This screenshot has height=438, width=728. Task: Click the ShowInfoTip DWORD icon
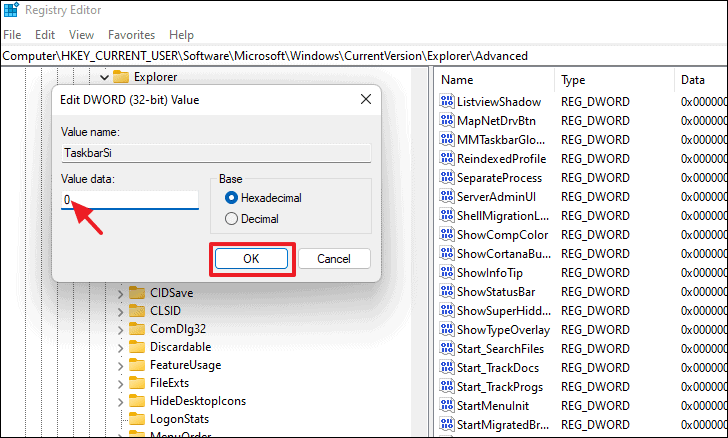447,273
